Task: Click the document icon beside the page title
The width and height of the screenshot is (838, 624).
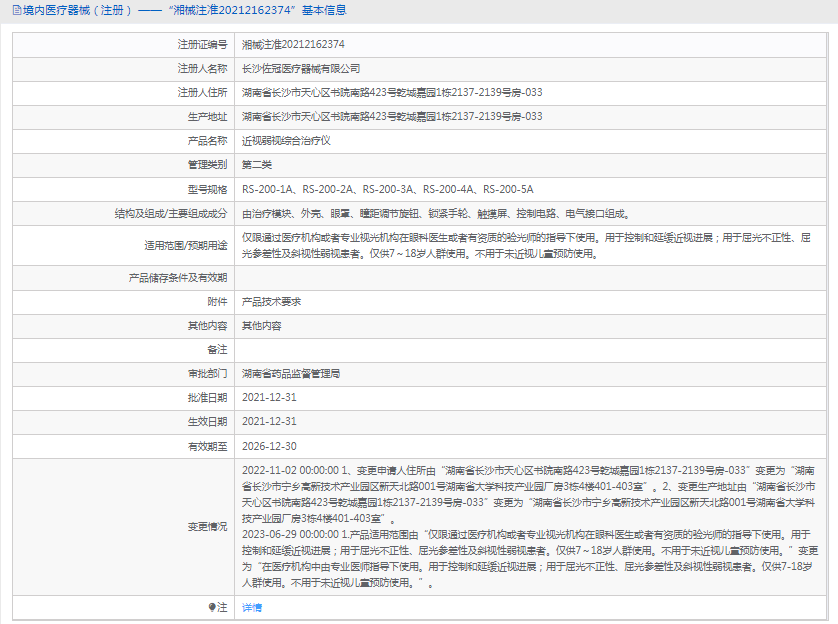Action: click(17, 10)
